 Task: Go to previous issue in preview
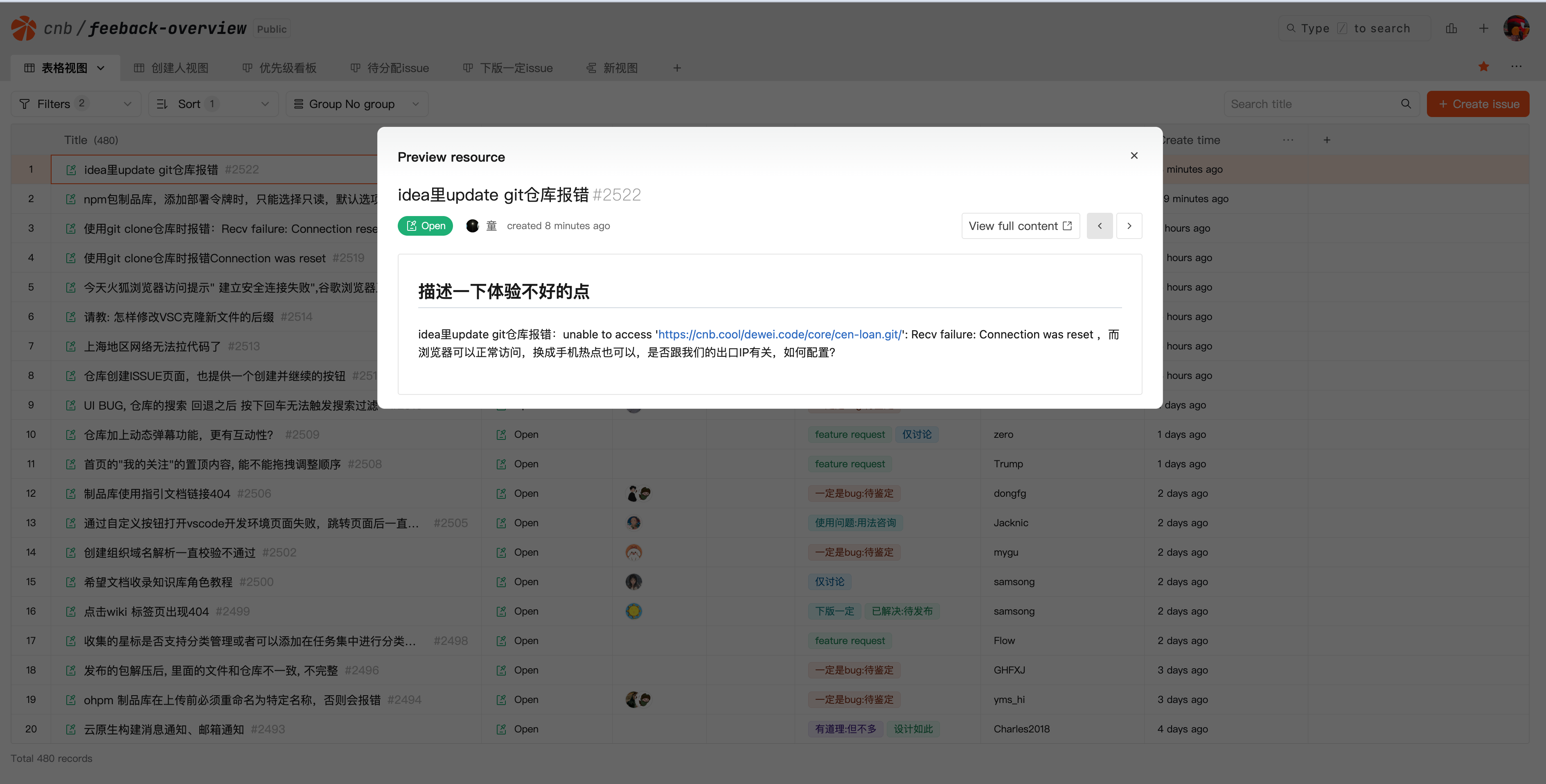[1100, 226]
